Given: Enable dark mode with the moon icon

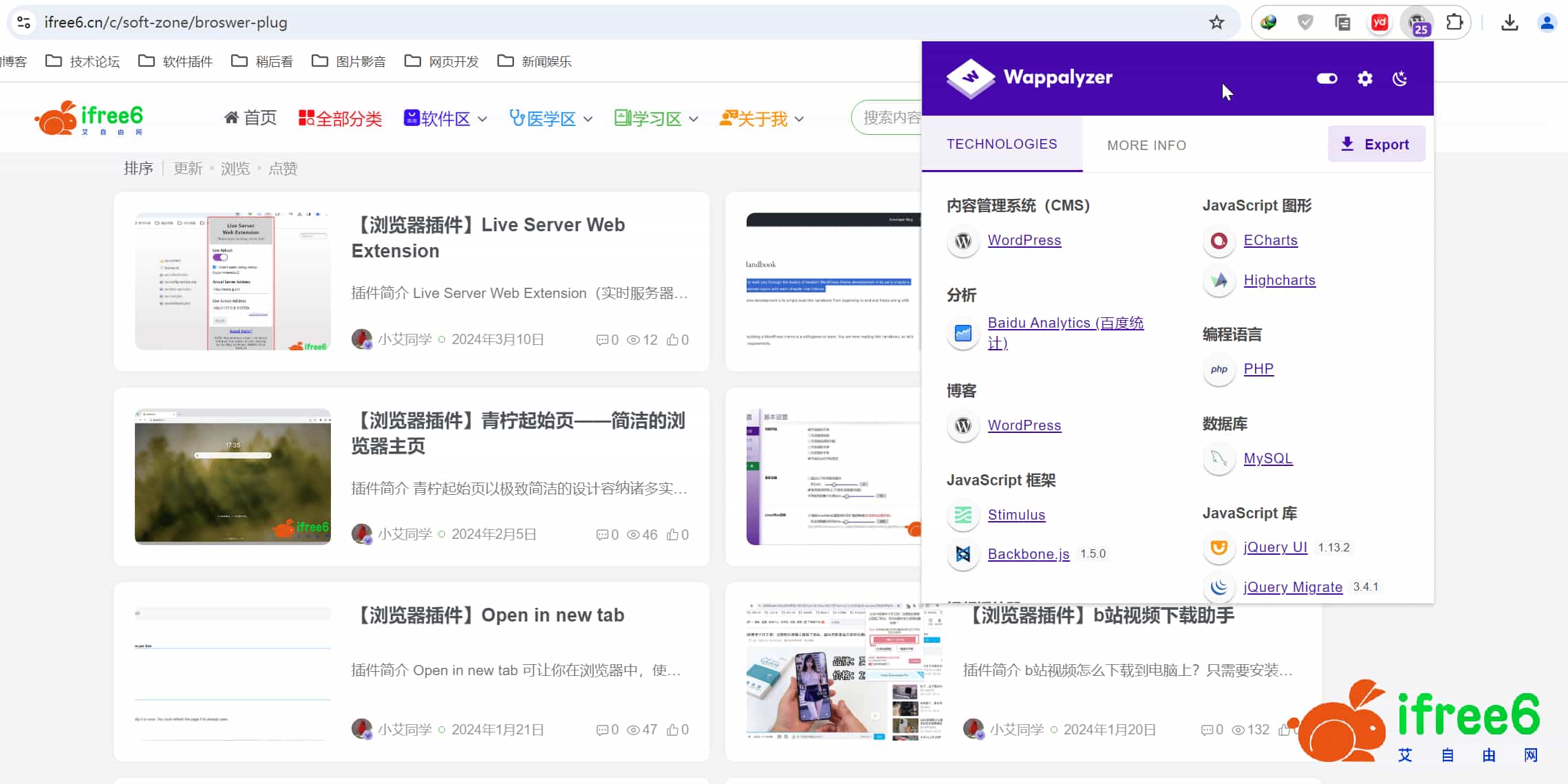Looking at the screenshot, I should (1400, 78).
